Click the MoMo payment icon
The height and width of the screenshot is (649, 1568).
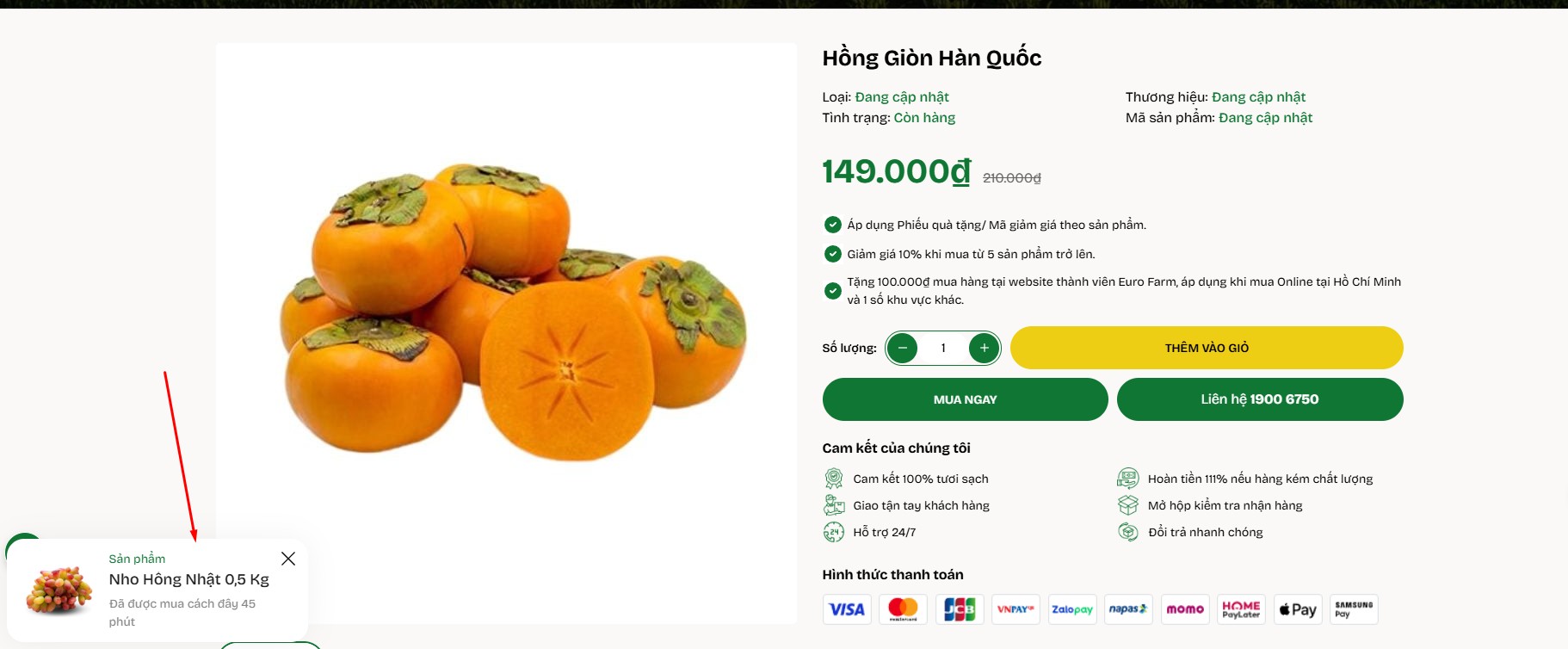point(1185,609)
